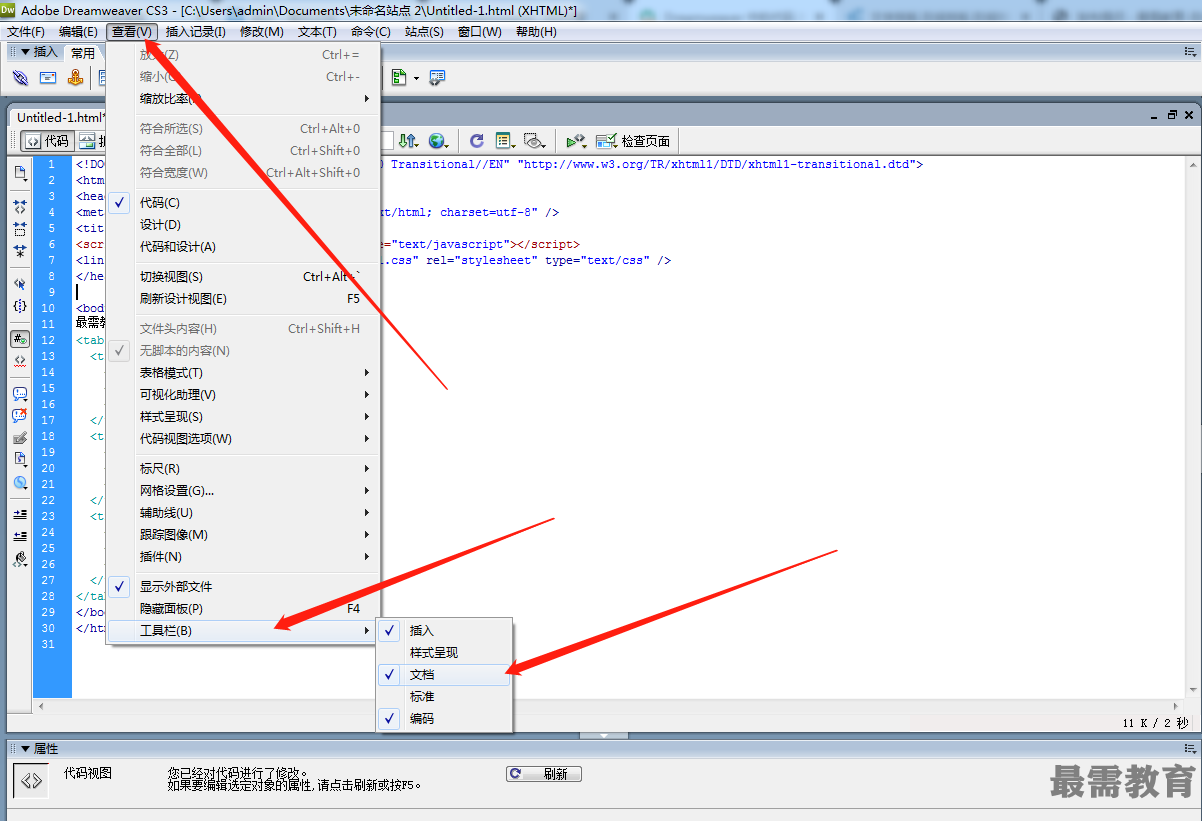Screen dimensions: 1202x821
Task: Toggle the 文档 toolbar checkmark
Action: point(444,675)
